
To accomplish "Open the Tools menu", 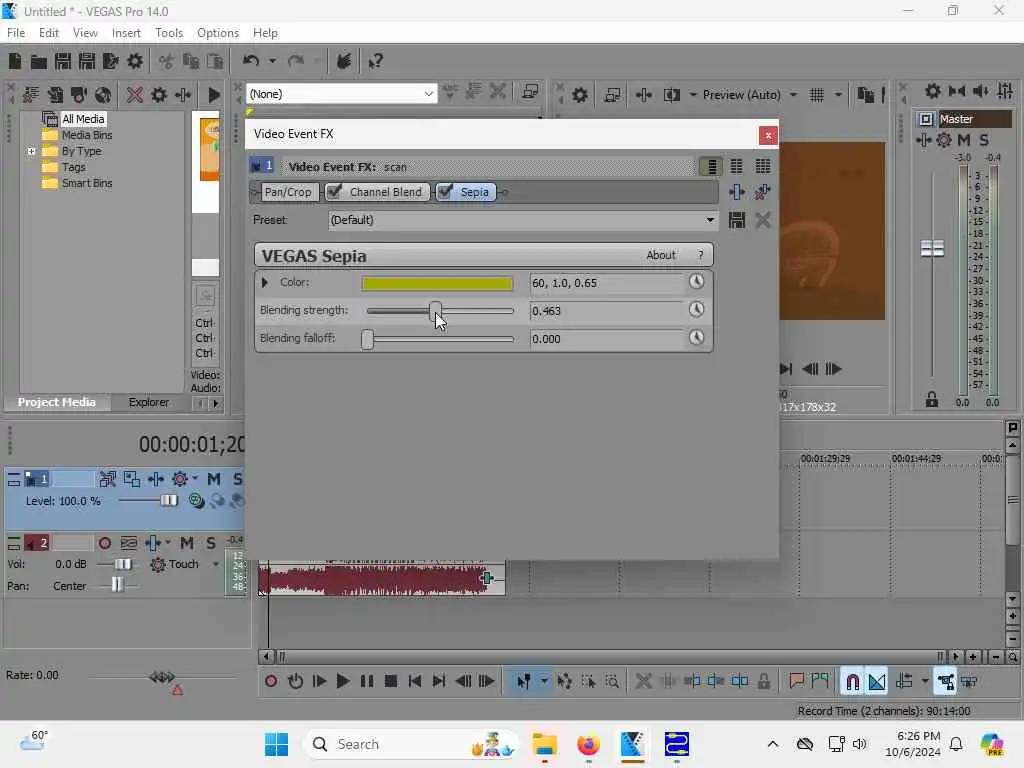I will click(169, 33).
